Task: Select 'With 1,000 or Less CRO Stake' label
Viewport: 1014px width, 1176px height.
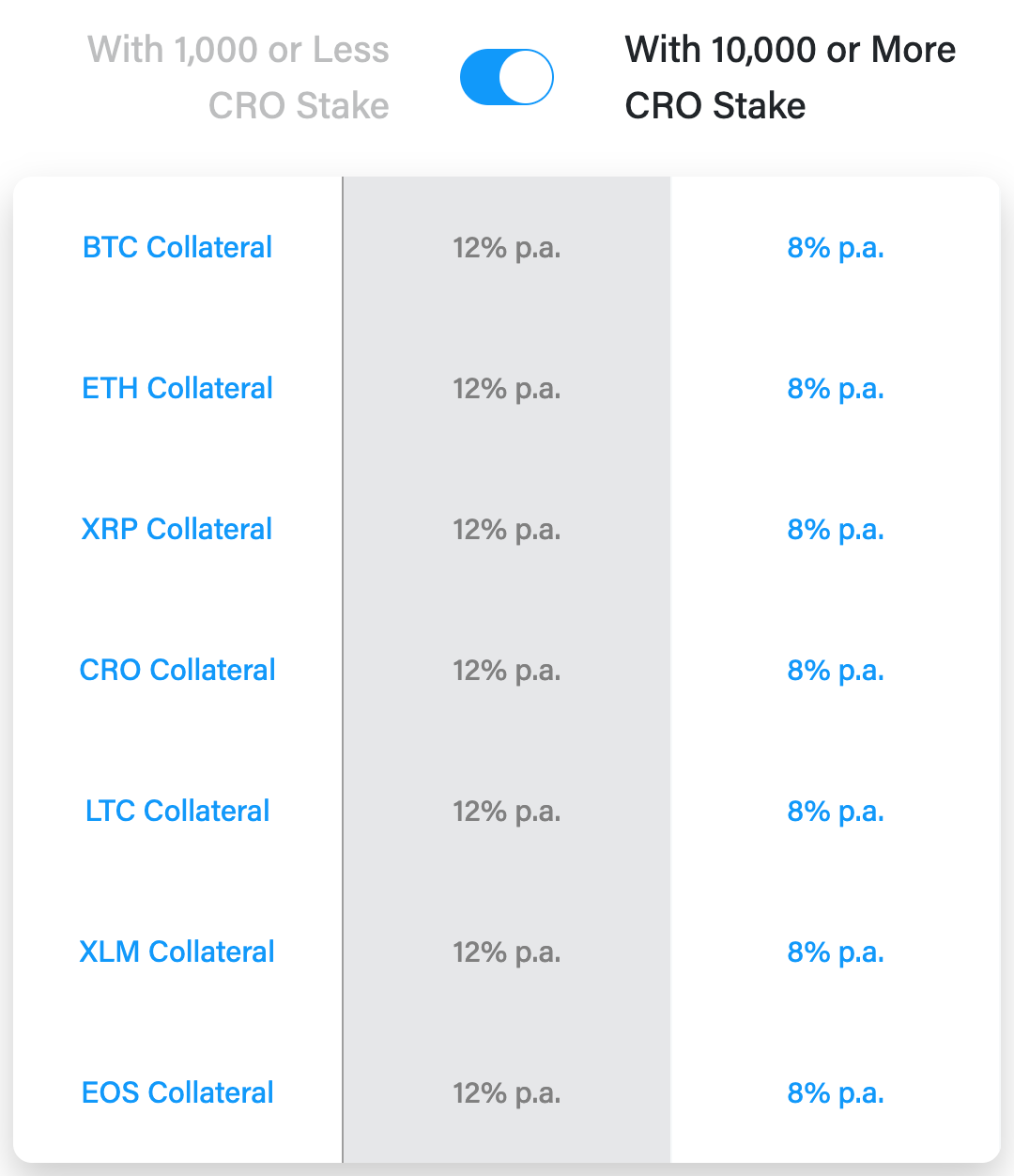Action: (x=238, y=77)
